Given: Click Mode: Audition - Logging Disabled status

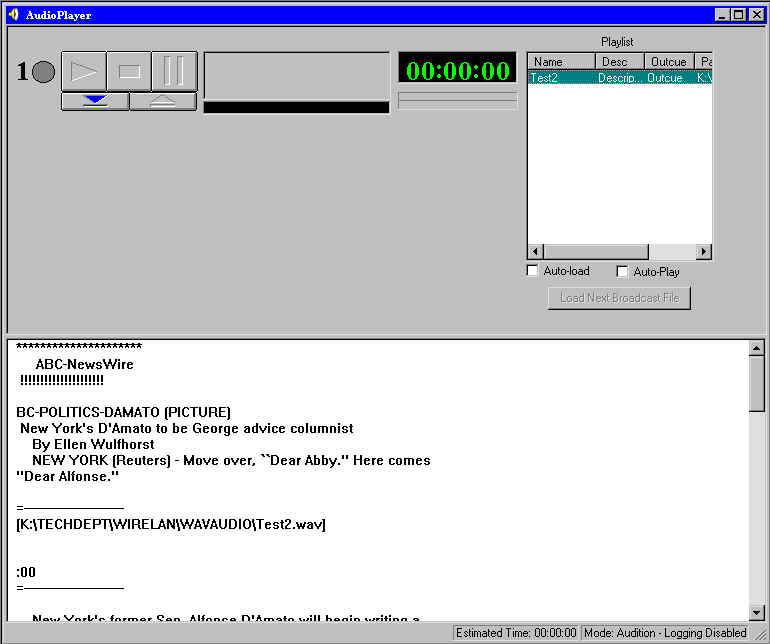Looking at the screenshot, I should tap(665, 633).
